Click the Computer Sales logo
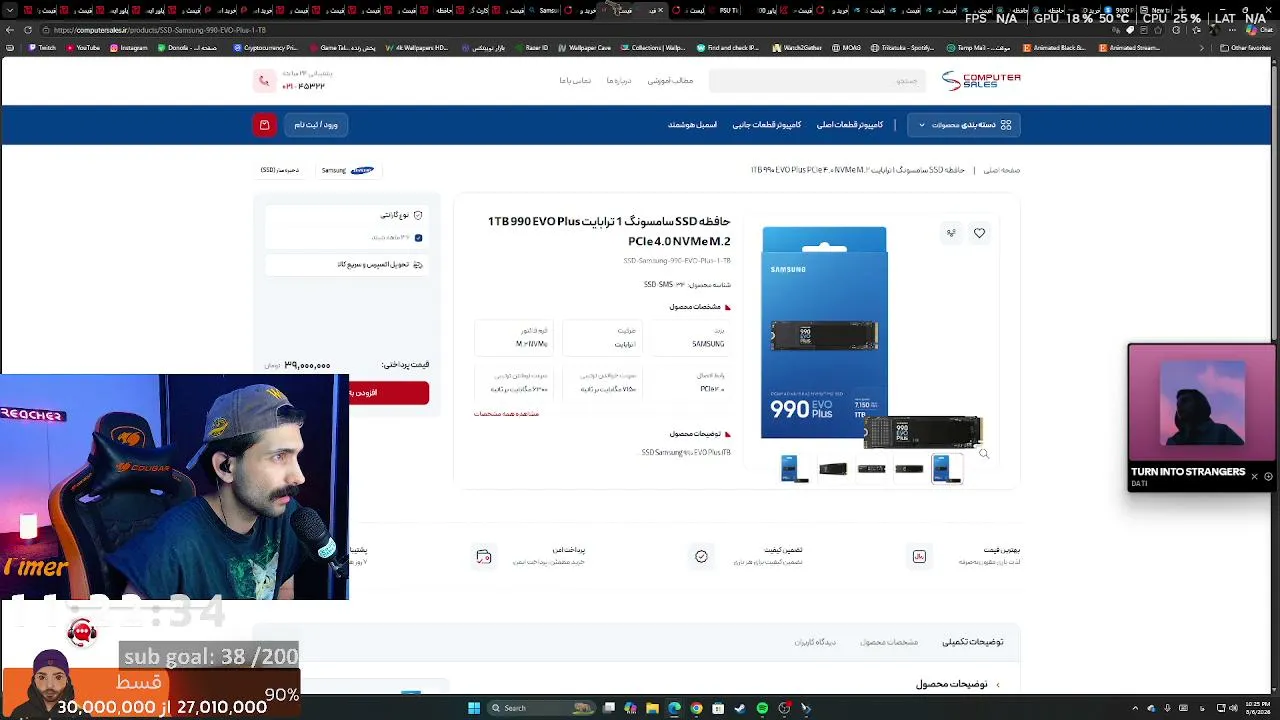Viewport: 1280px width, 720px height. tap(981, 80)
